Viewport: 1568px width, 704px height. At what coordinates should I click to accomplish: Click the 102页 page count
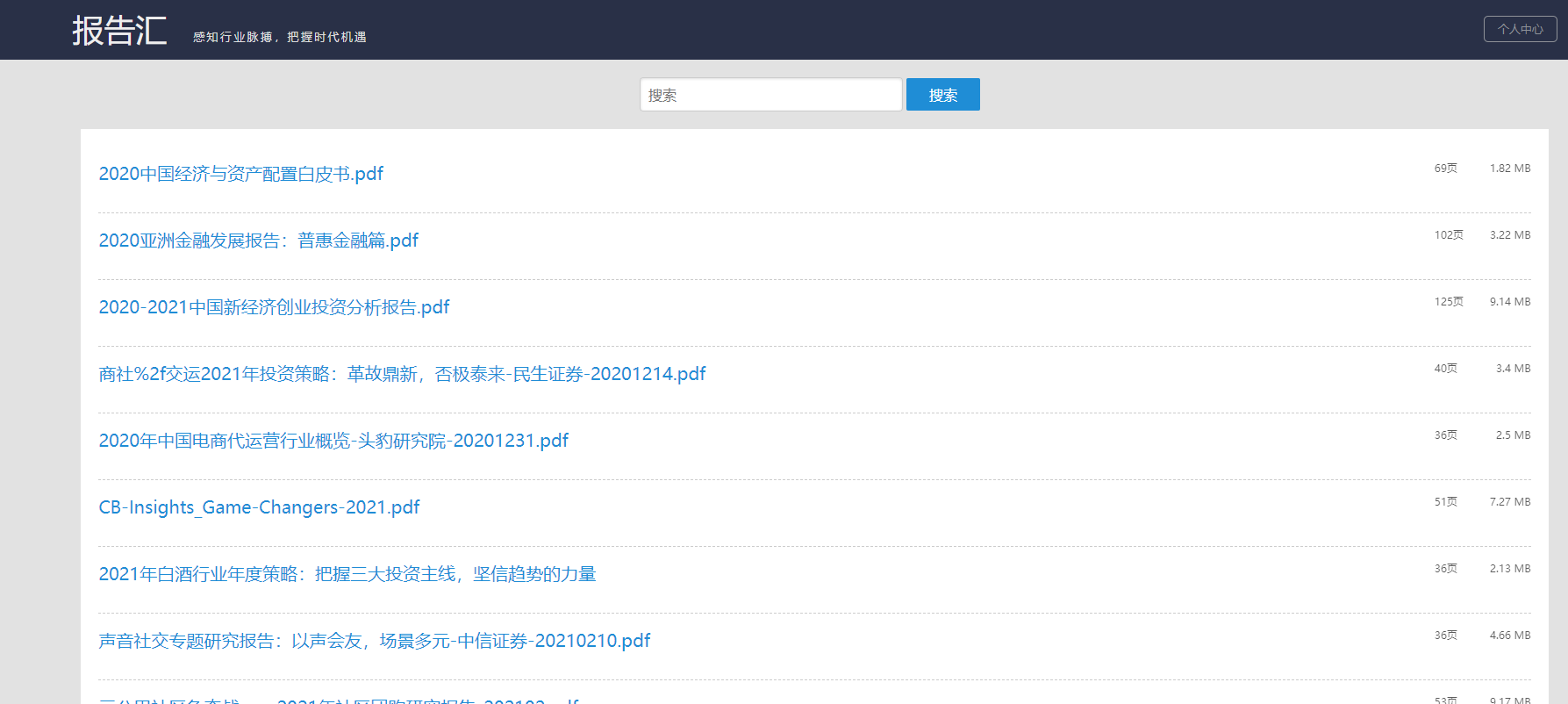(1449, 235)
